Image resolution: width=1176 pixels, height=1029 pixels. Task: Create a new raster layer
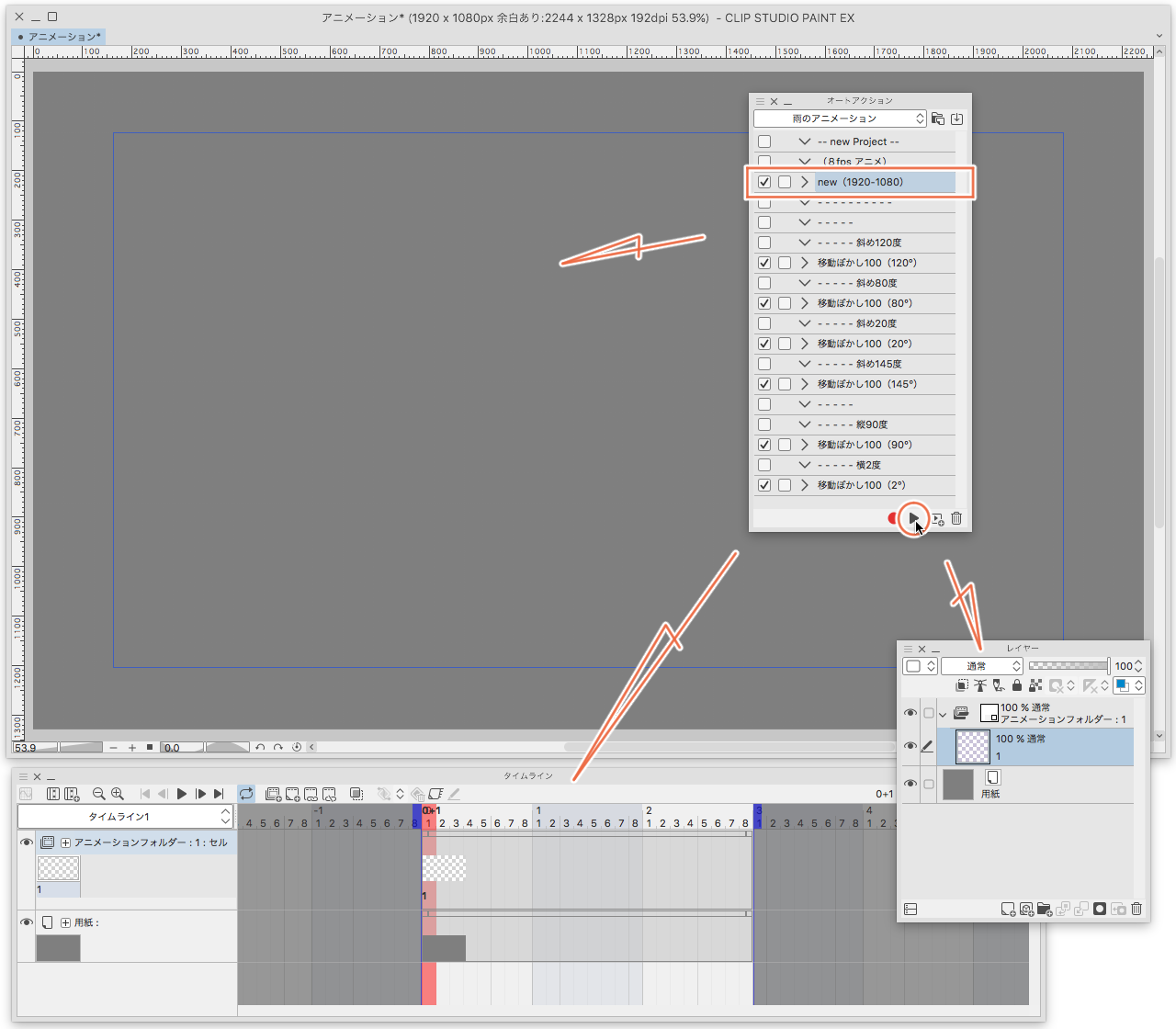pyautogui.click(x=1008, y=909)
